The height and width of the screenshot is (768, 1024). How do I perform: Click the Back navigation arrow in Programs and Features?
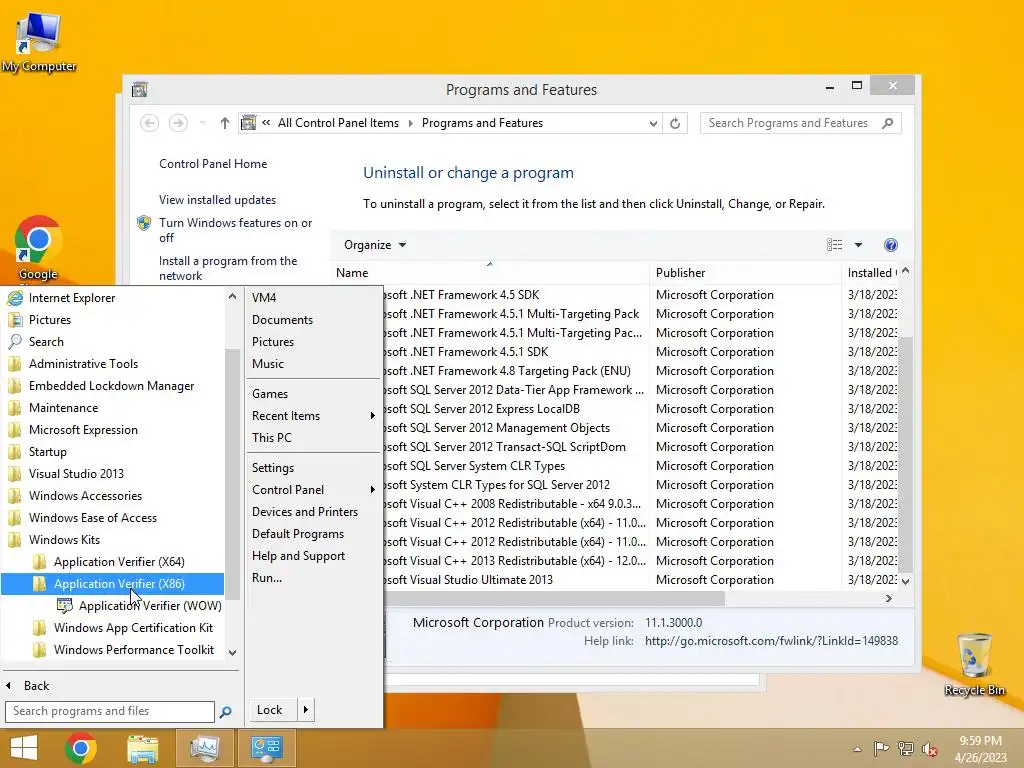(150, 123)
